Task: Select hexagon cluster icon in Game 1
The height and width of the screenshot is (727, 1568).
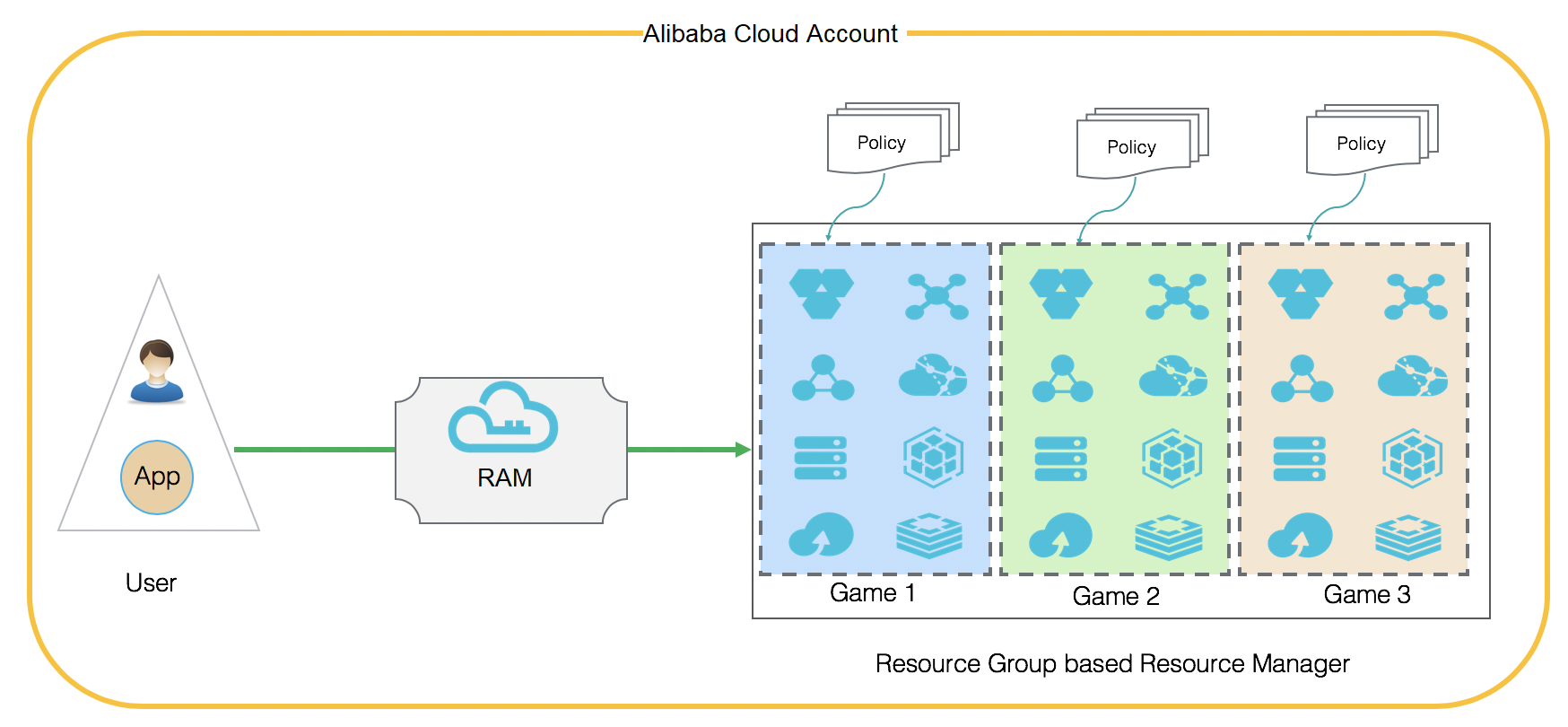Action: coord(822,293)
